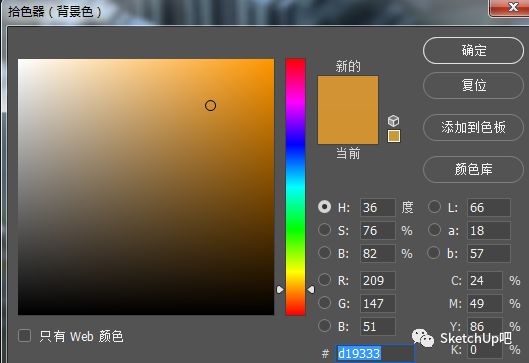This screenshot has width=529, height=363.
Task: Click the K black field showing 0
Action: click(484, 350)
